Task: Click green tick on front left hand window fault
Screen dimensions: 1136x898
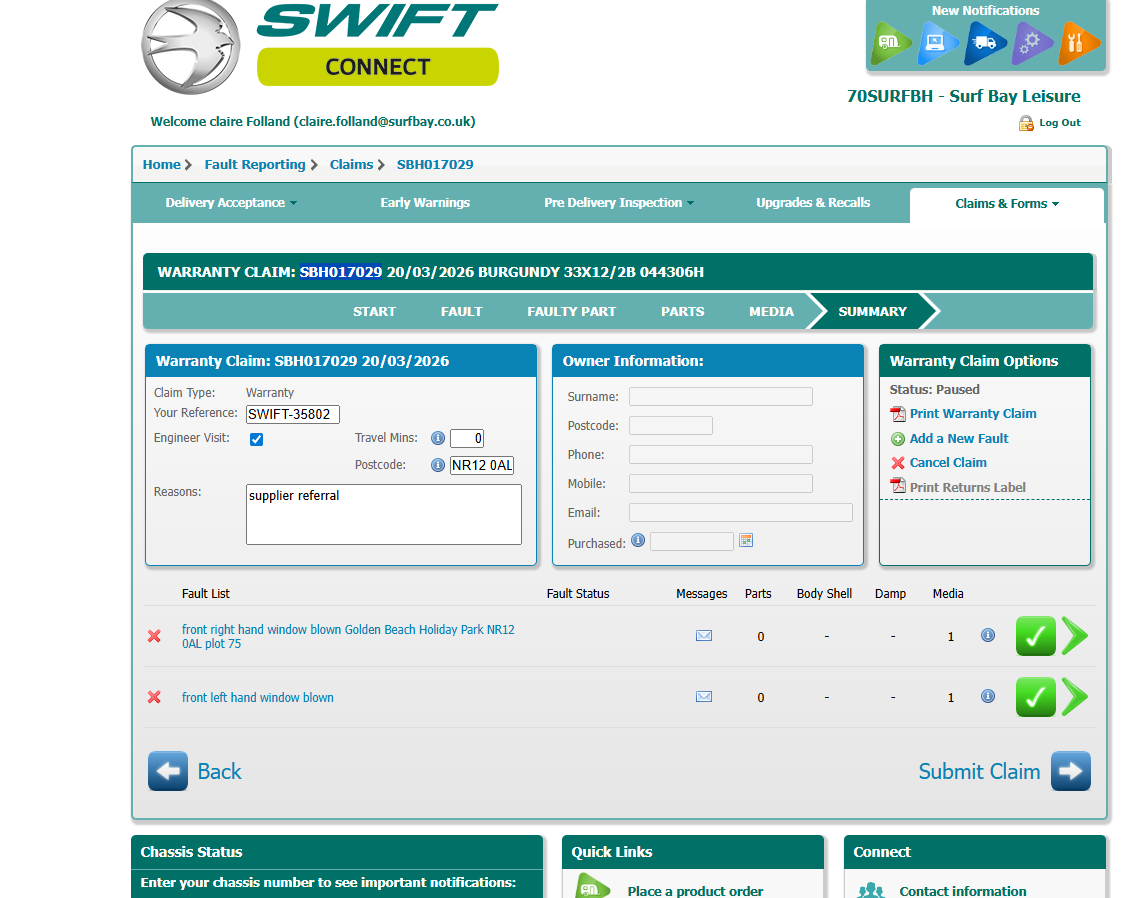Action: (1035, 697)
